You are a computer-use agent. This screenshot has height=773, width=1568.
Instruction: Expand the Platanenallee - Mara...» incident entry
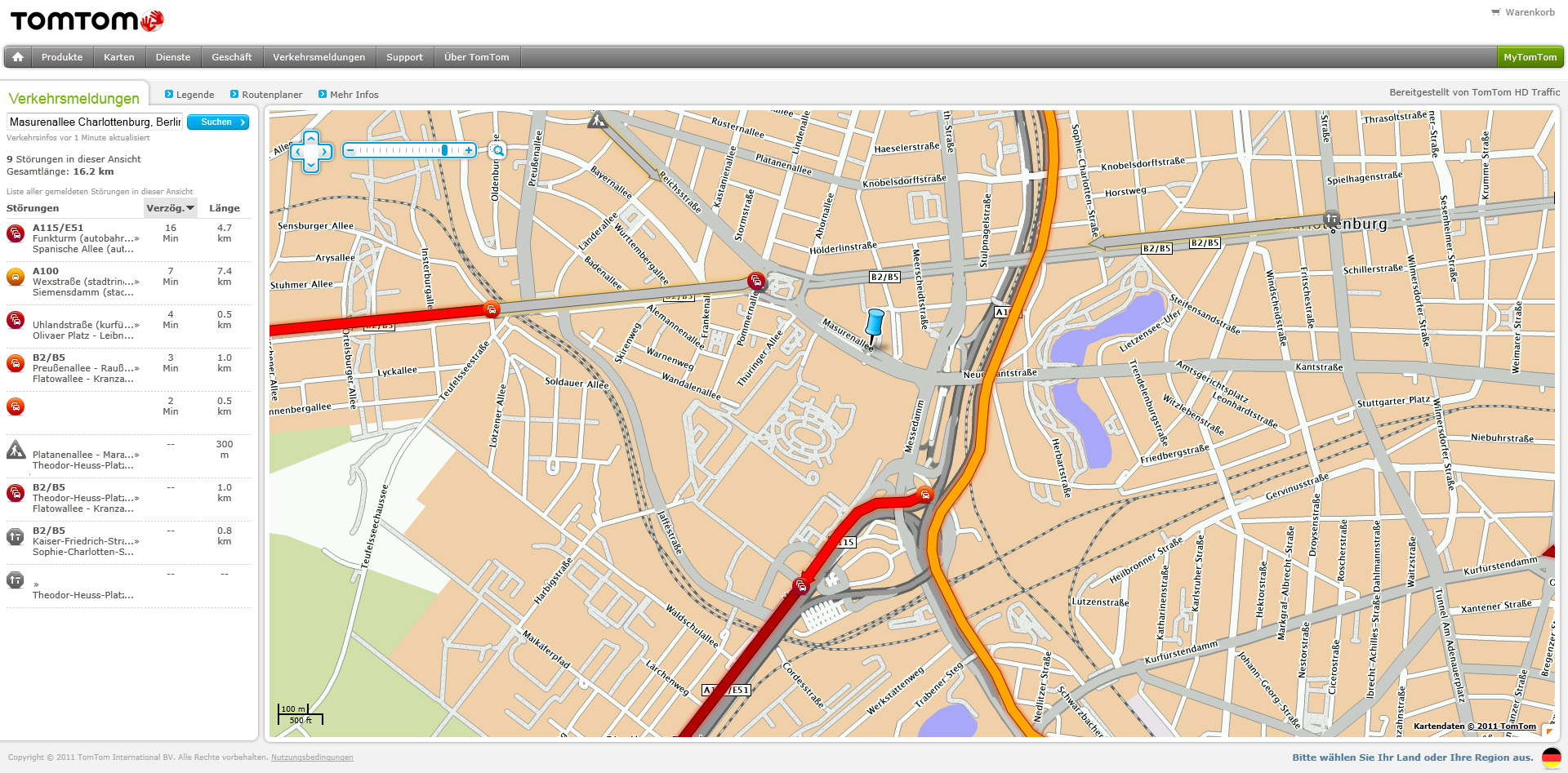[x=86, y=455]
